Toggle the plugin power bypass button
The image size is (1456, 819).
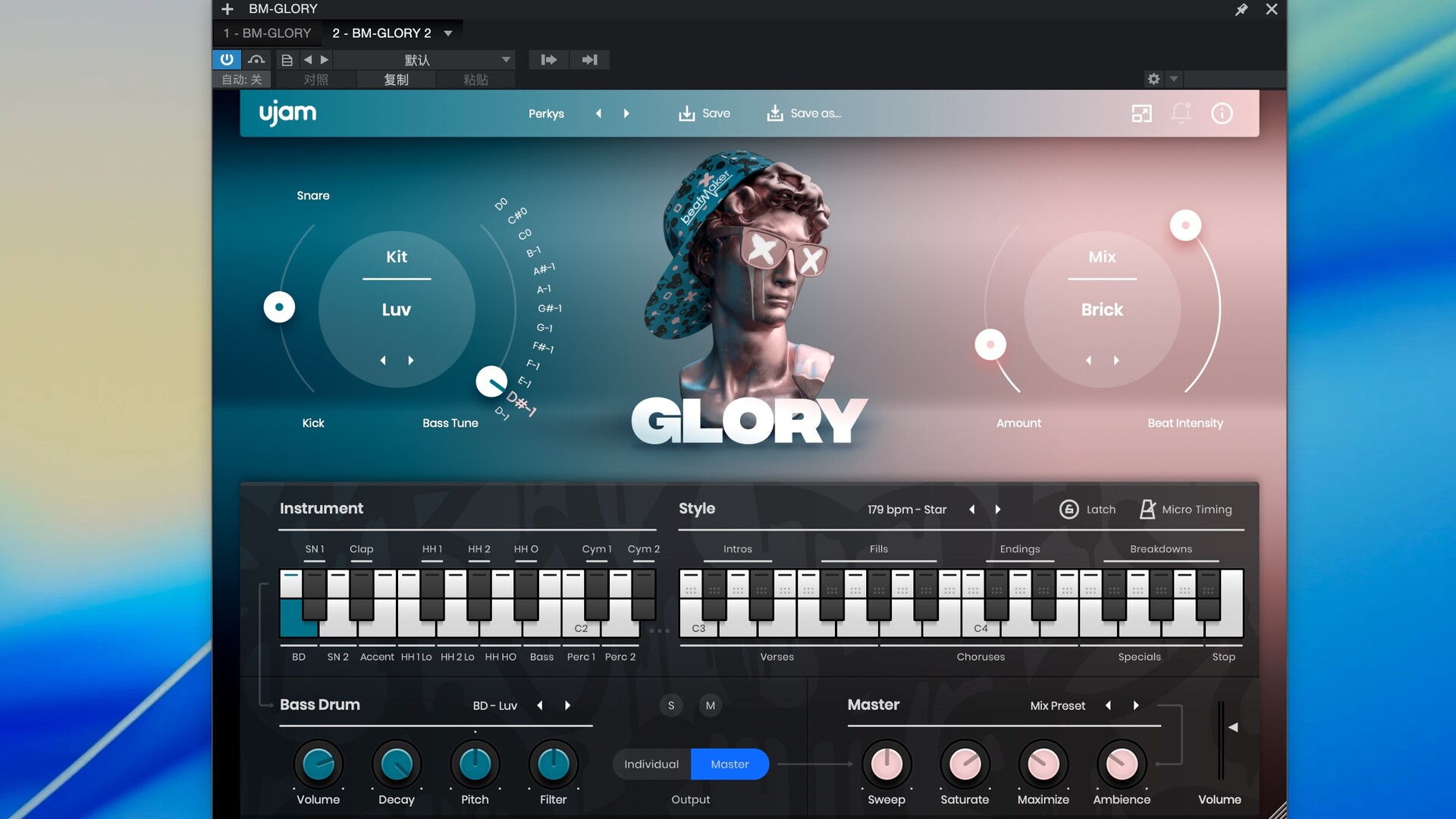[227, 59]
